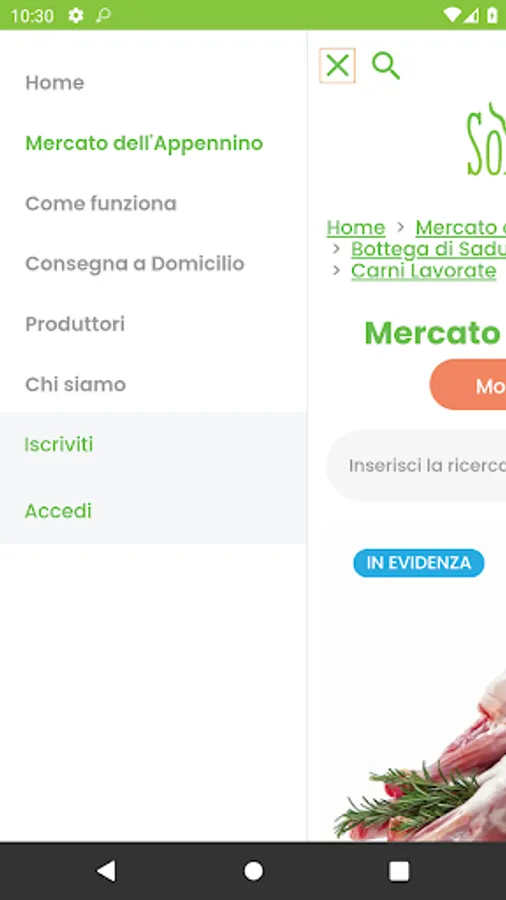Open Come funziona menu entry
Screen dimensions: 506x900
101,203
